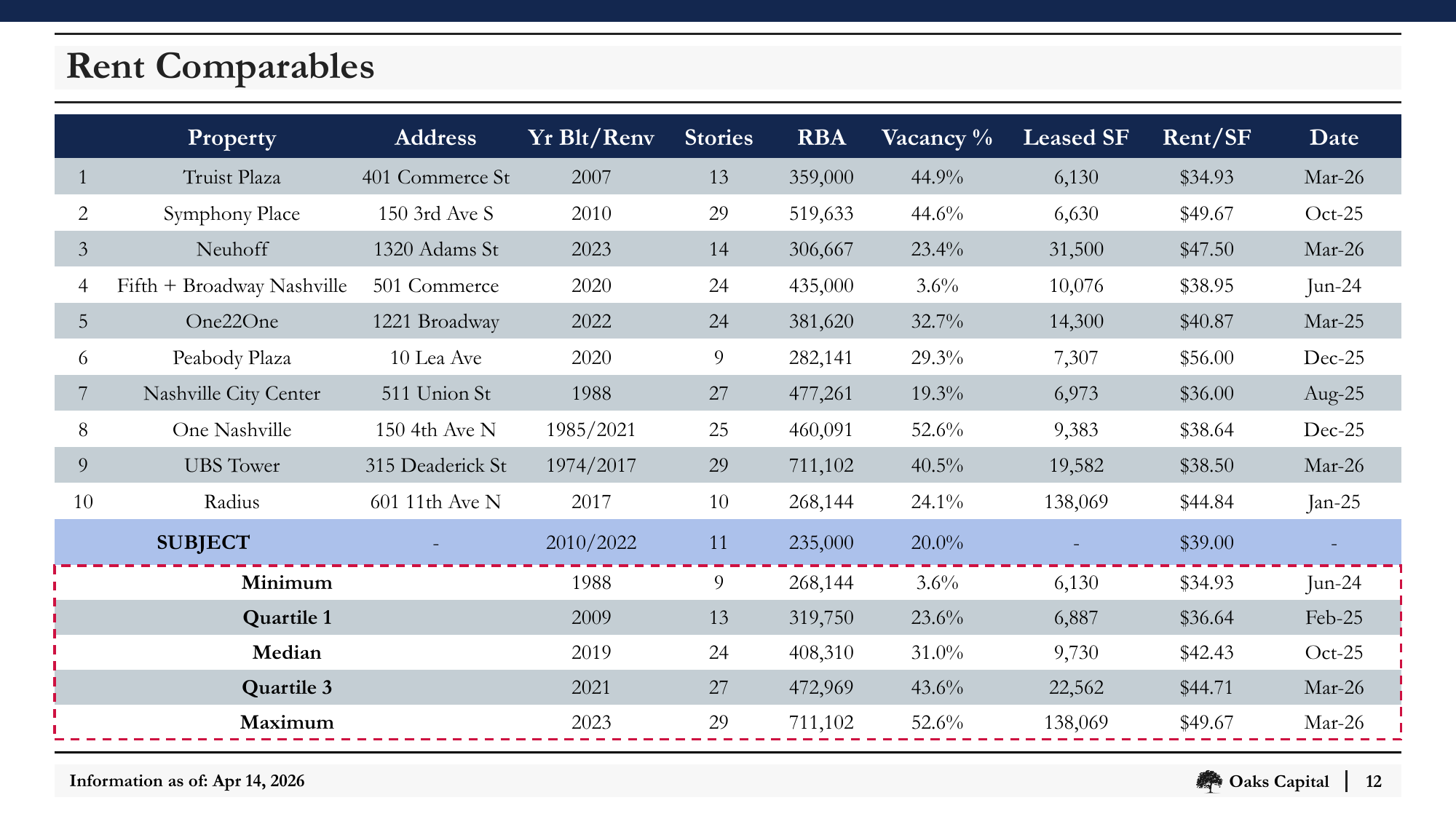Viewport: 1456px width, 819px height.
Task: Select the '408,310' median RBA value
Action: coord(821,652)
